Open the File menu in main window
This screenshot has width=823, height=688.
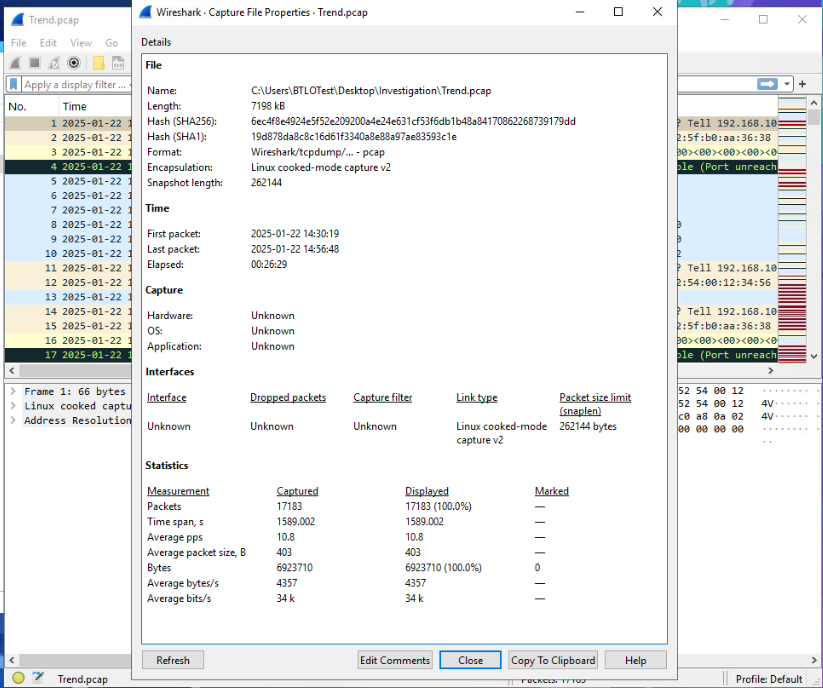pyautogui.click(x=18, y=43)
